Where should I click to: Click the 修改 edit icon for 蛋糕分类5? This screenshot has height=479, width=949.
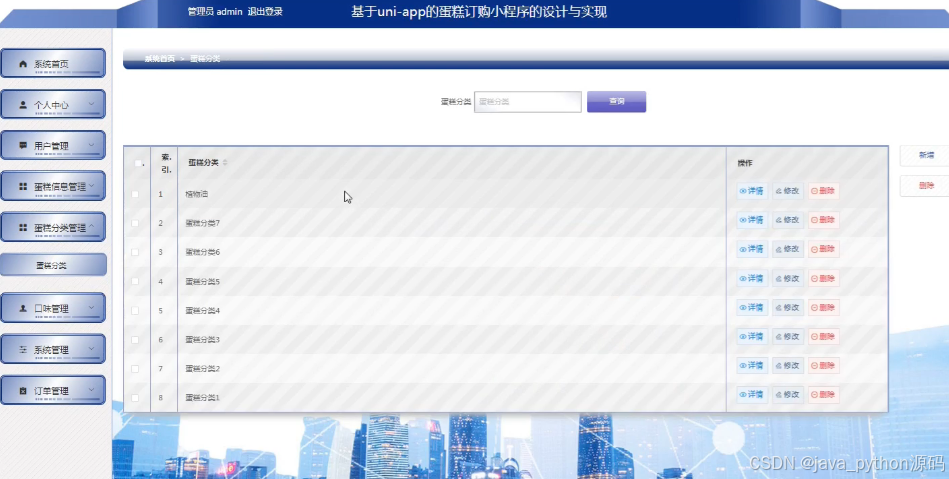click(x=779, y=279)
